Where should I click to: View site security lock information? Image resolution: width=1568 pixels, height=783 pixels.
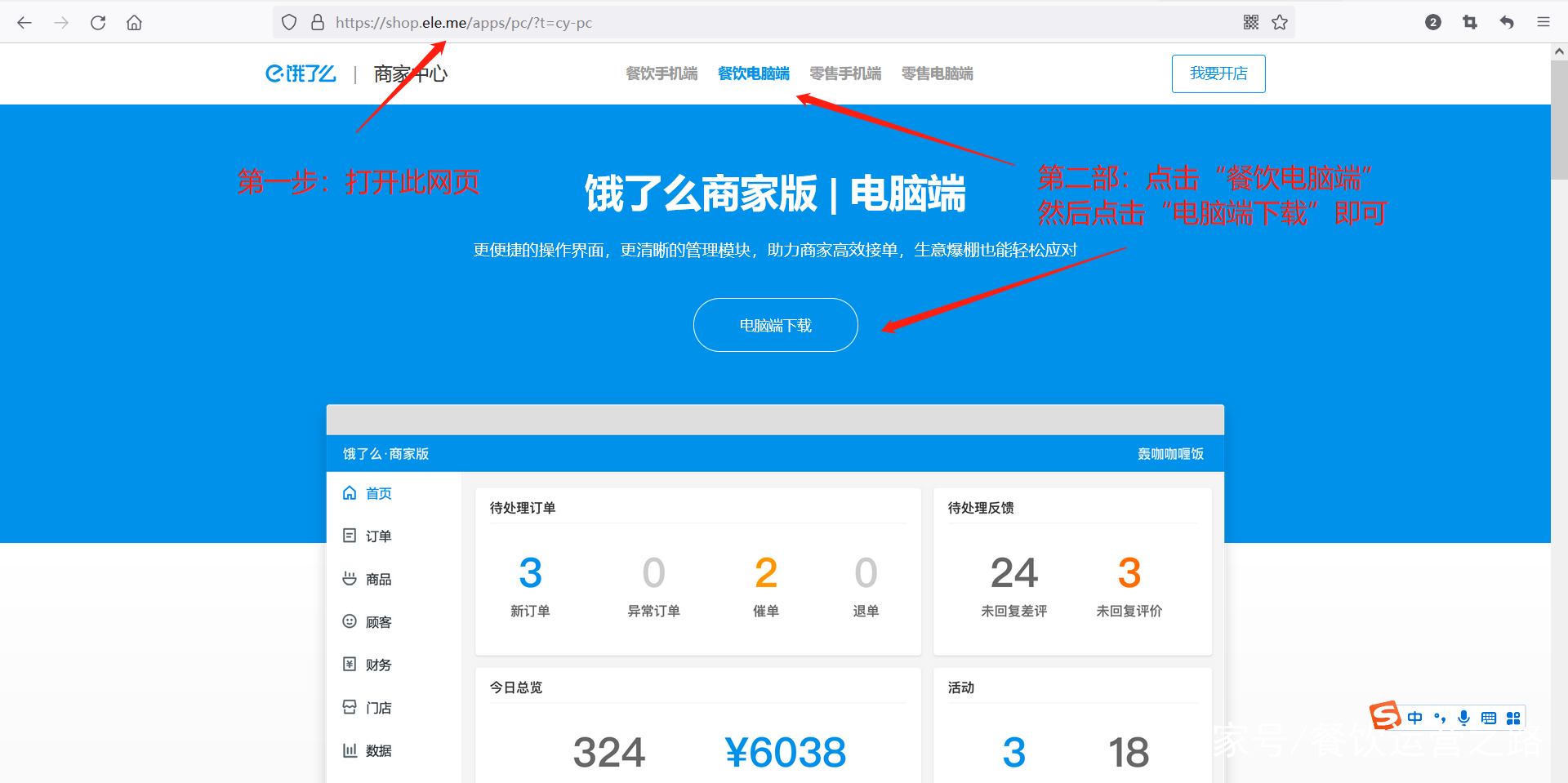318,22
